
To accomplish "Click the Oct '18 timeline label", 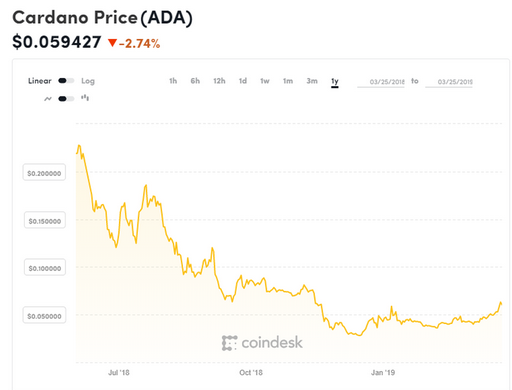I will 251,372.
